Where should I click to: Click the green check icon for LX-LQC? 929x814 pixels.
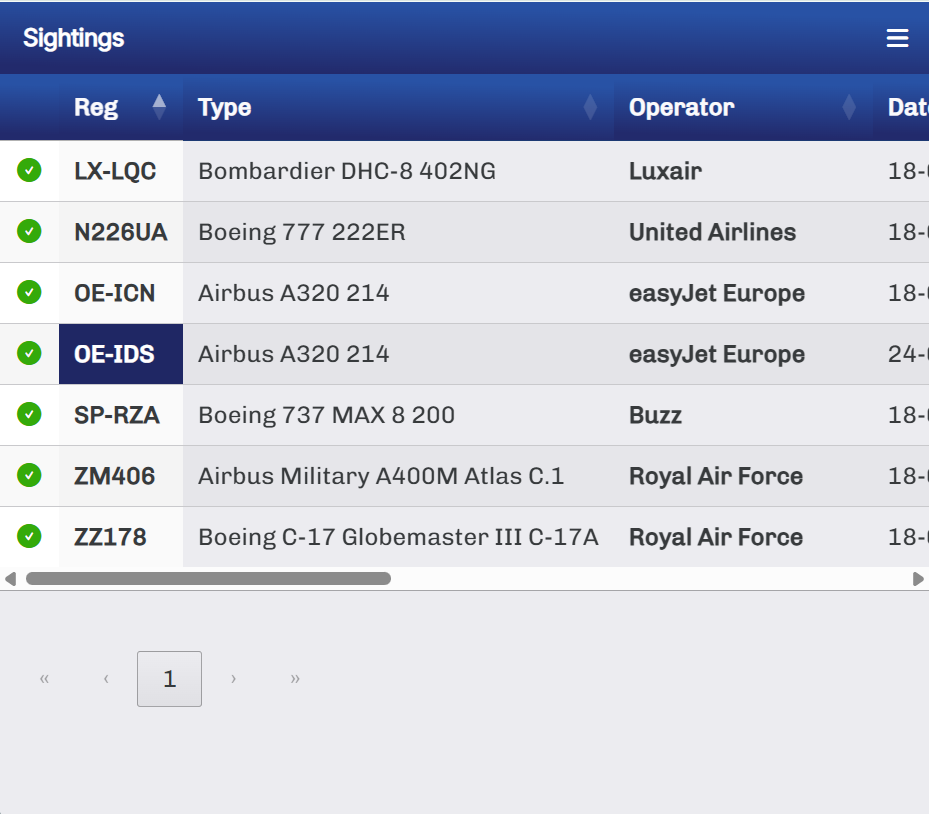point(29,170)
